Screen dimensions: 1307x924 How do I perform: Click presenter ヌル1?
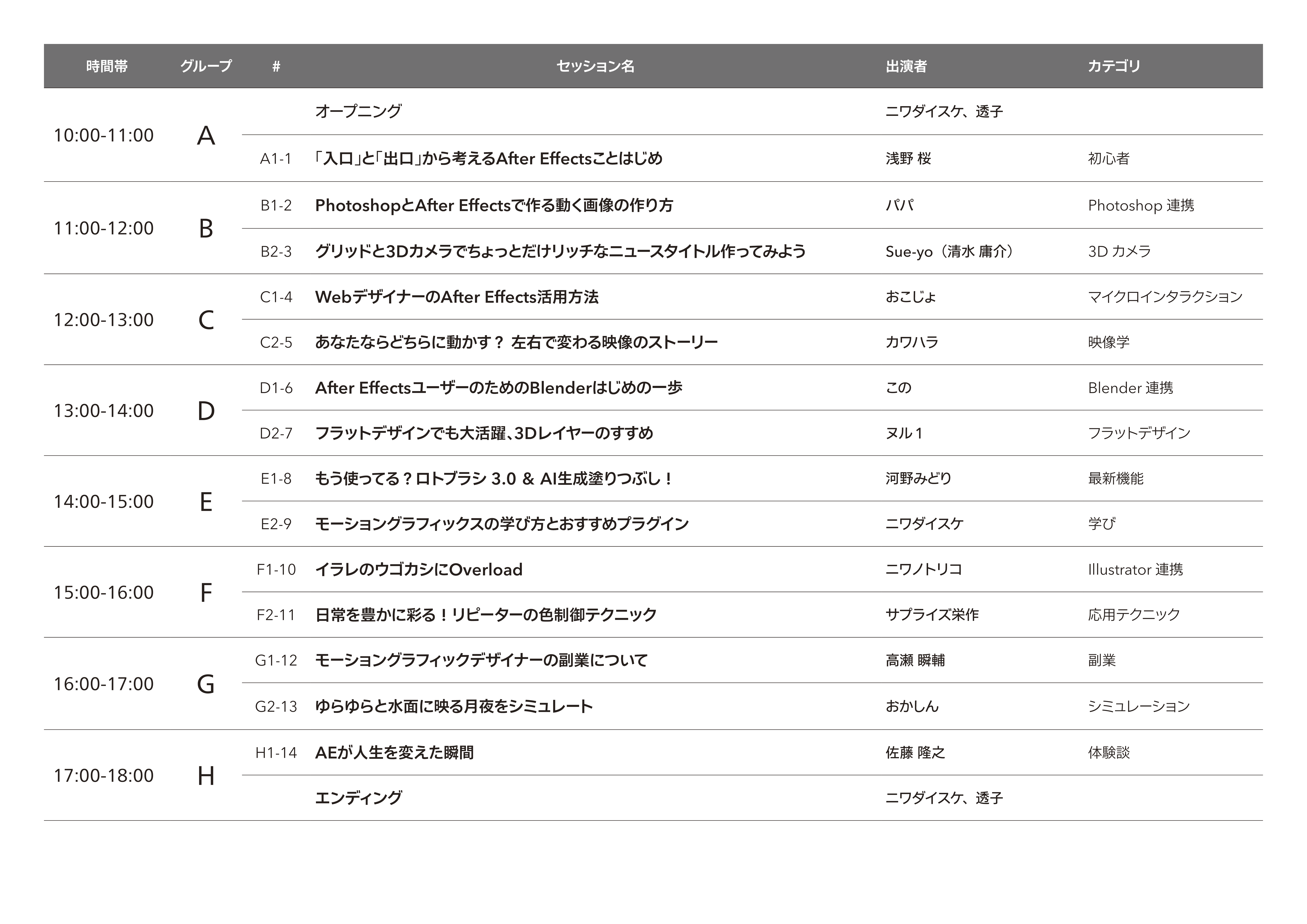coord(904,433)
